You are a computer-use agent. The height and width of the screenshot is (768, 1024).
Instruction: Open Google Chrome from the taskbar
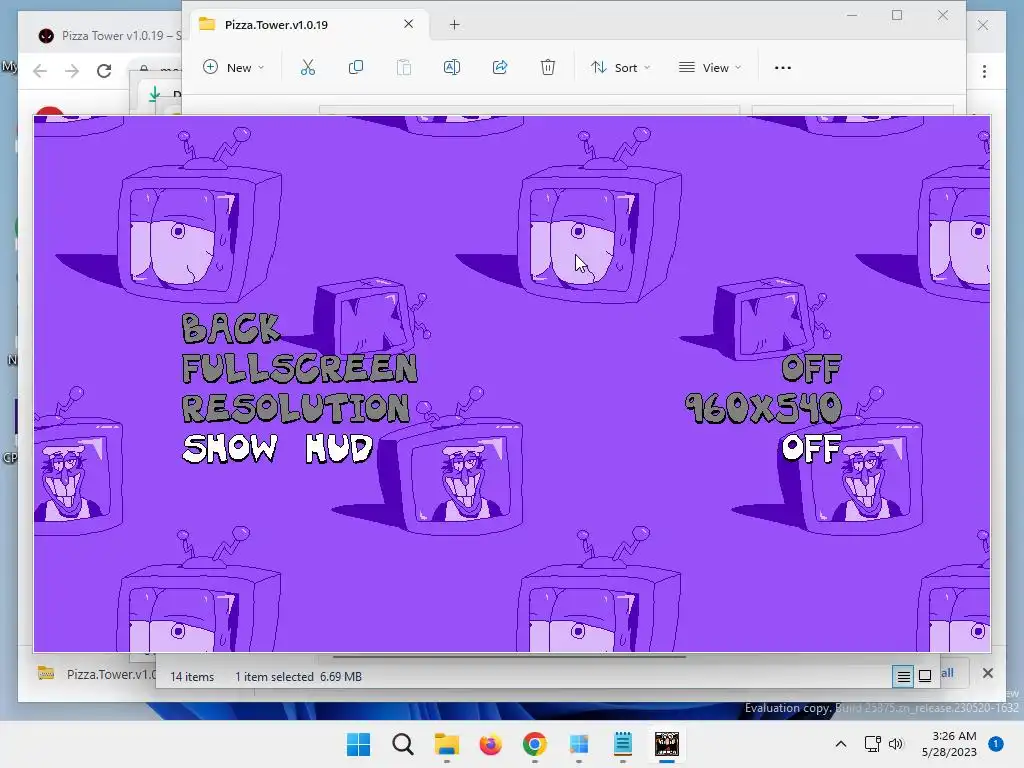point(534,744)
